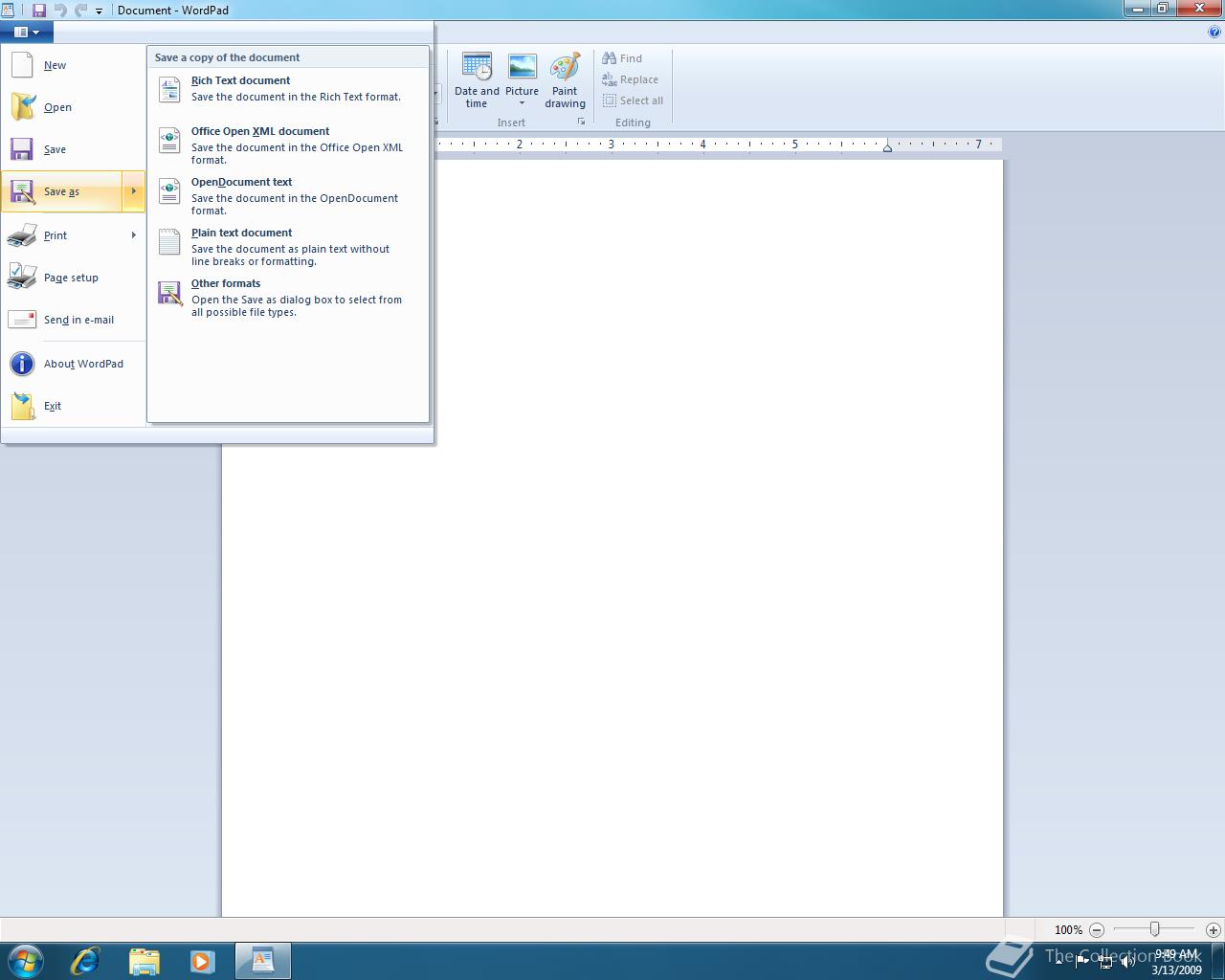Click the WordPad icon in the title bar

point(9,10)
